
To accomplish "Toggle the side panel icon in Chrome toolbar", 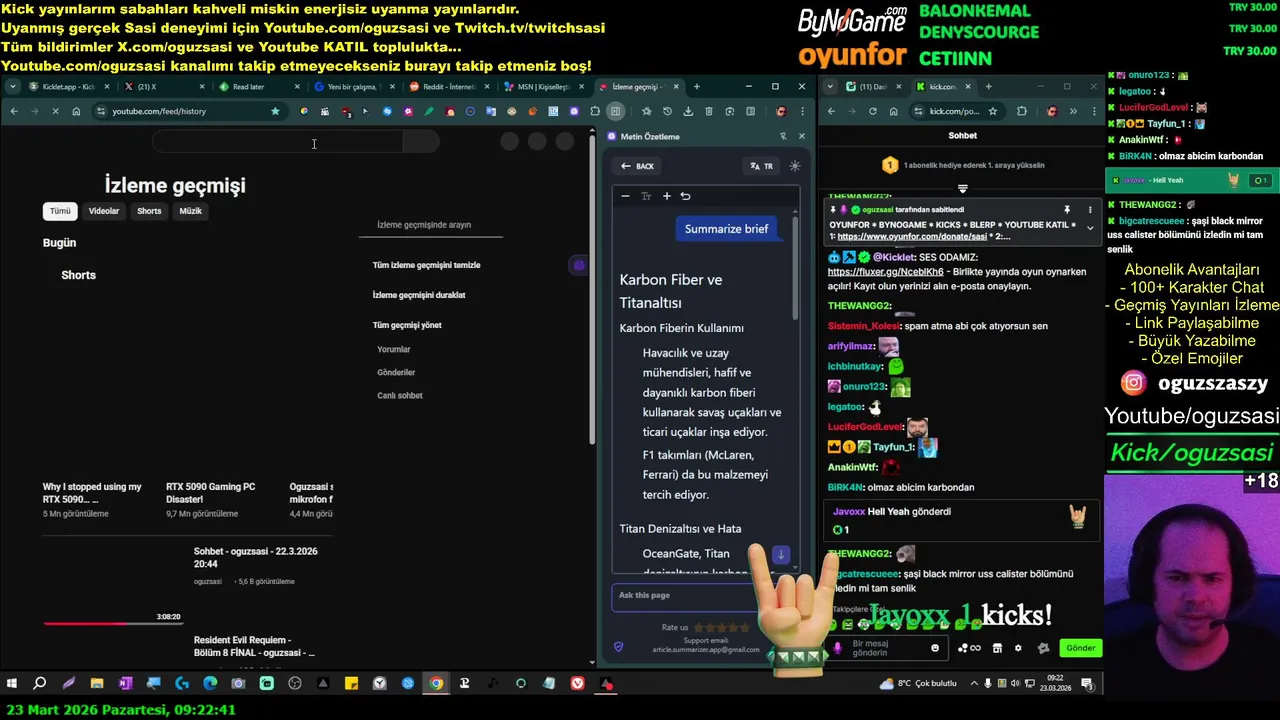I will (616, 111).
